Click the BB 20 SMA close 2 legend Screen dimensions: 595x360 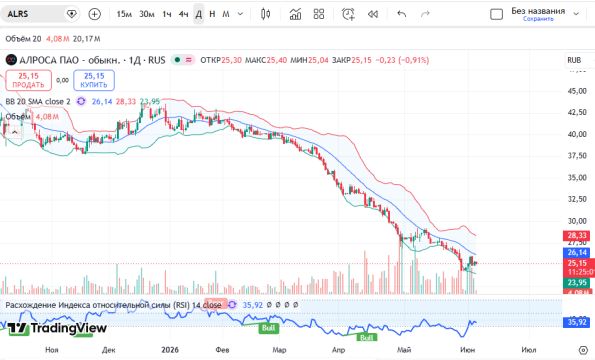38,101
